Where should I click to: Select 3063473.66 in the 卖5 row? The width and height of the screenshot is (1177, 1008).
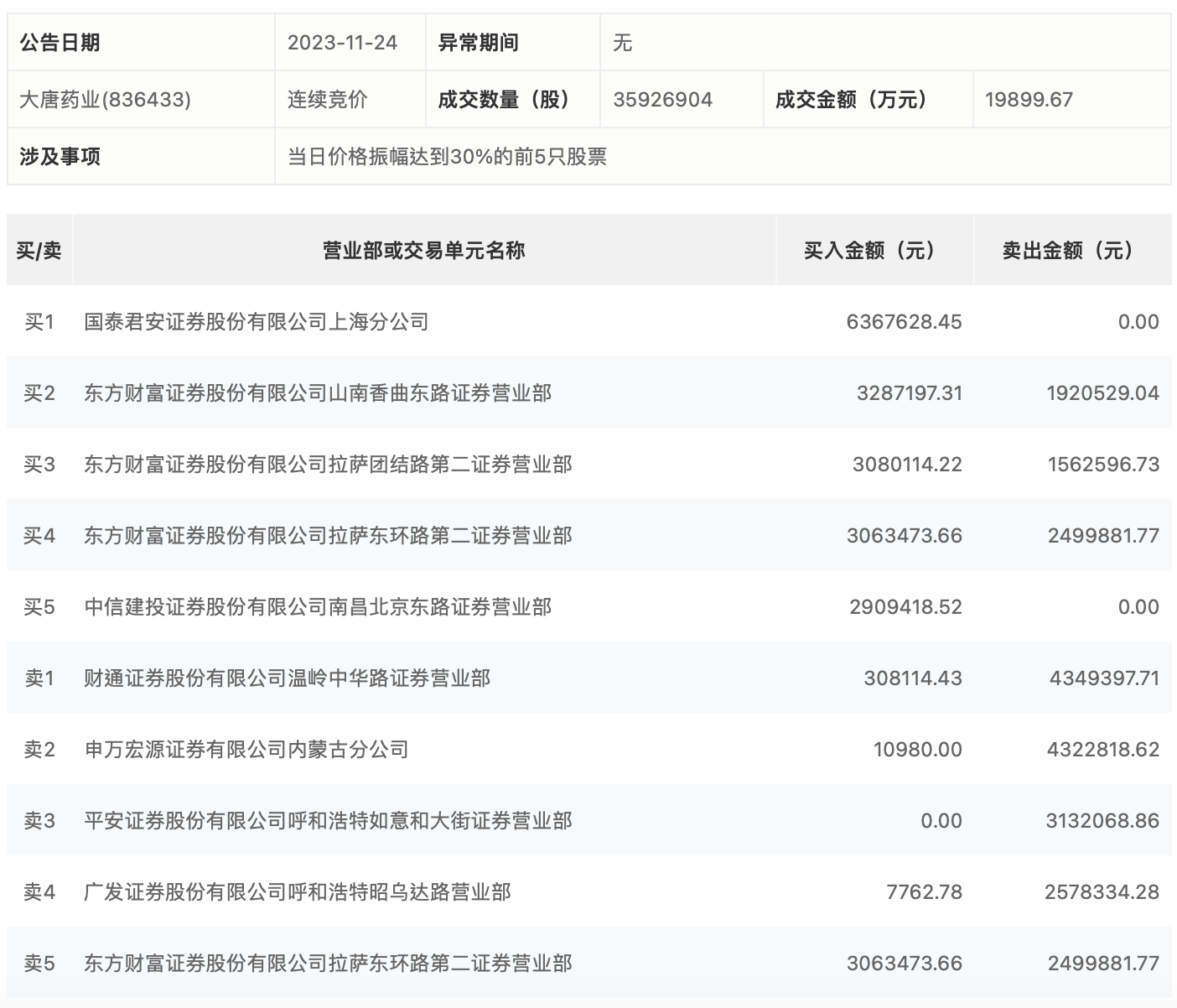tap(905, 964)
